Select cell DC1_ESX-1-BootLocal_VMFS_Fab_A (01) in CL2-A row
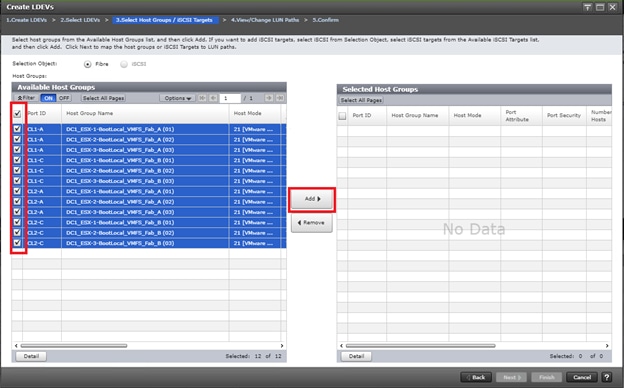 tap(145, 191)
